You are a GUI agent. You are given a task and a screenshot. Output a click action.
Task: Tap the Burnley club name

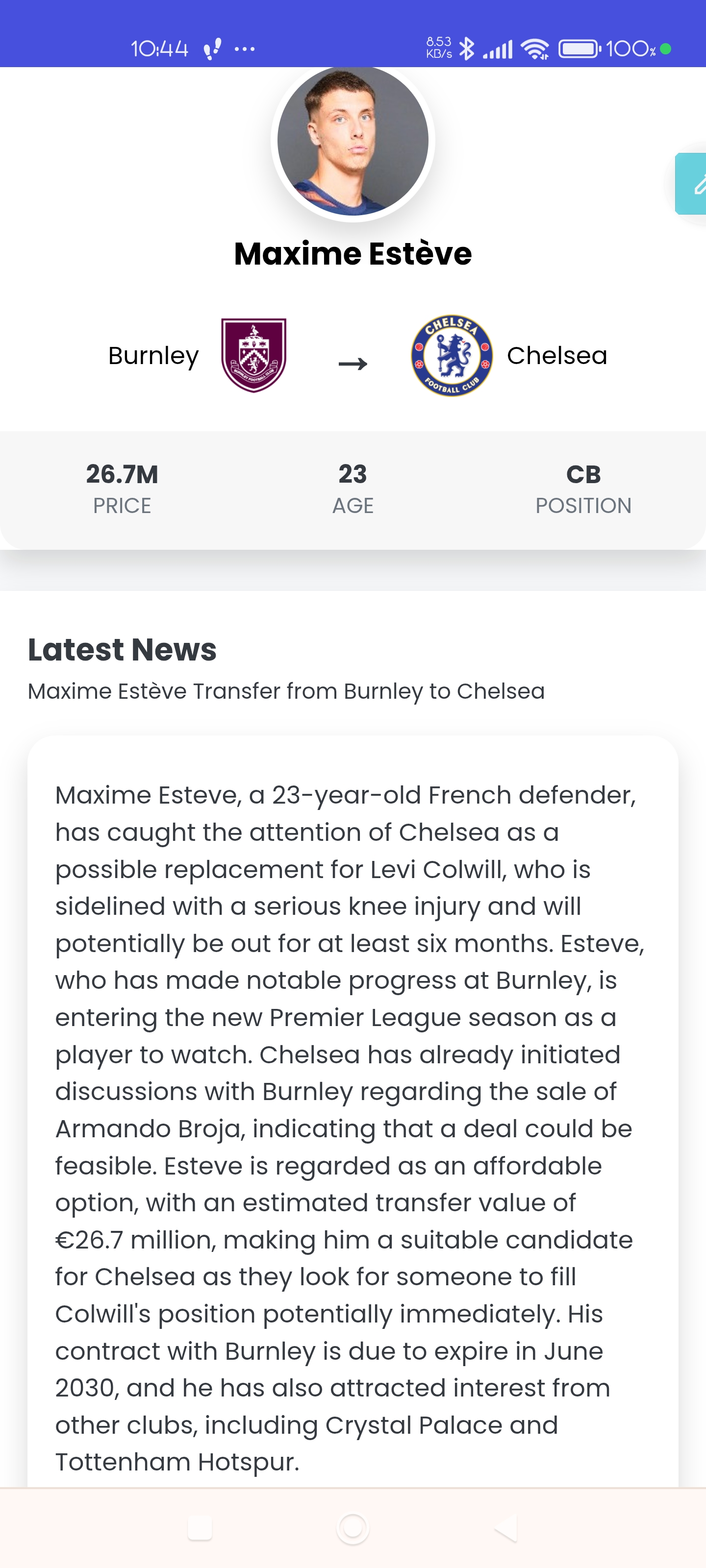[153, 355]
